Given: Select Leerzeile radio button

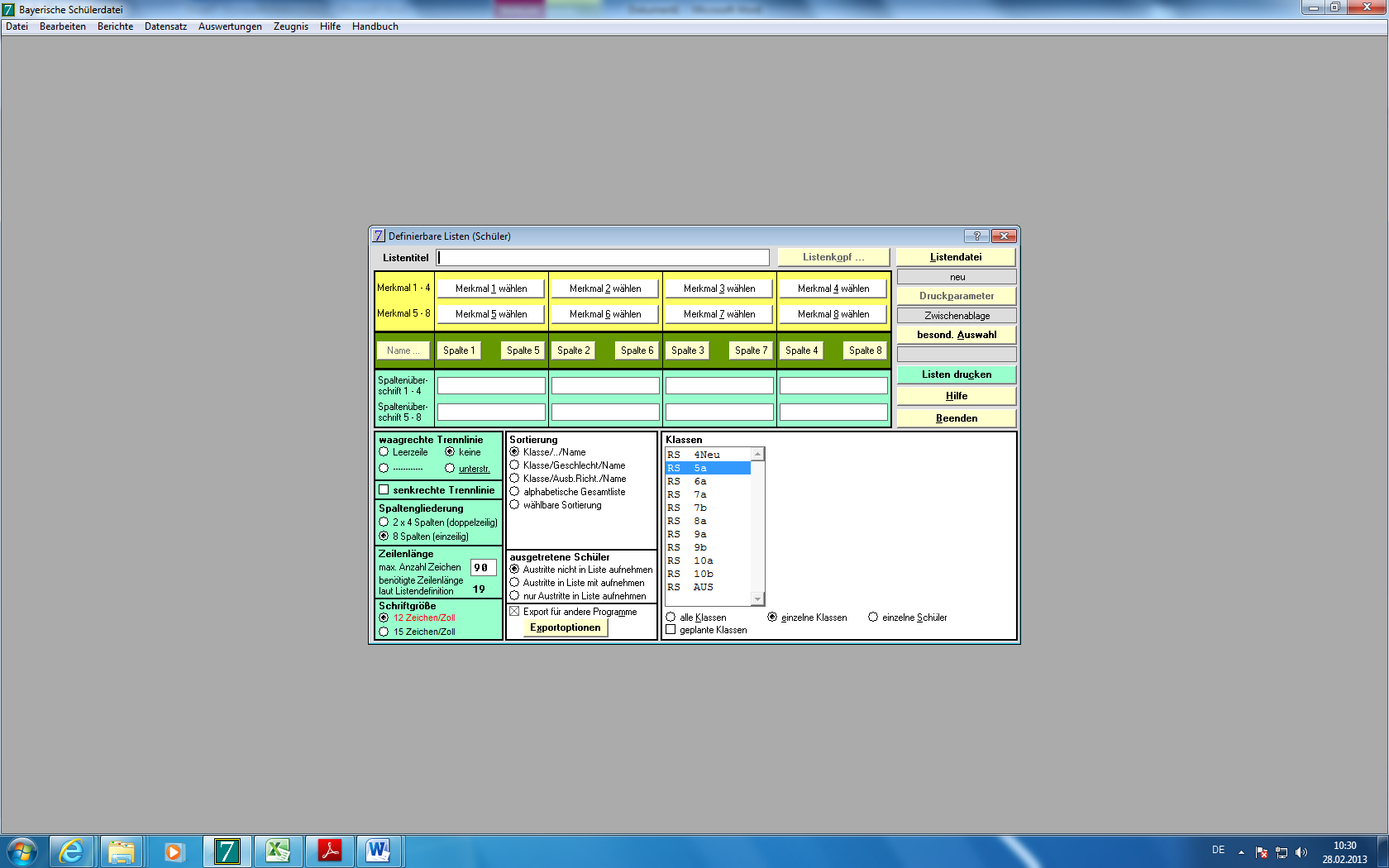Looking at the screenshot, I should tap(384, 452).
